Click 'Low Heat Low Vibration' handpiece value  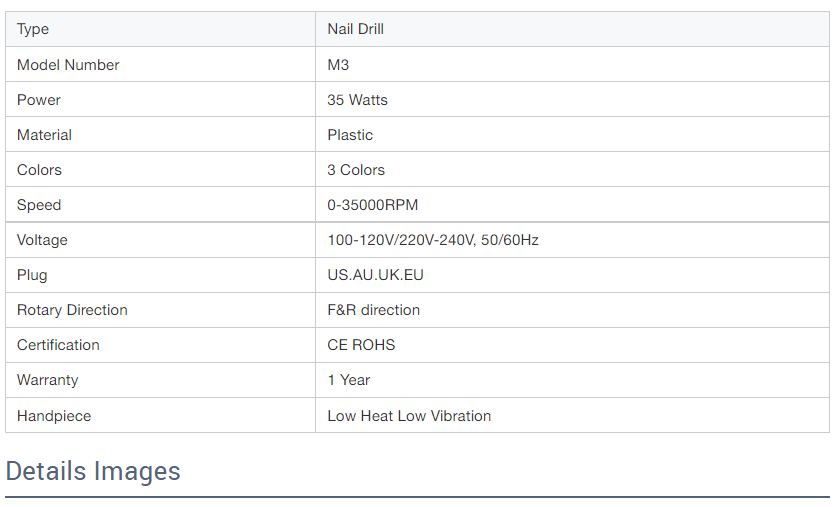[409, 416]
